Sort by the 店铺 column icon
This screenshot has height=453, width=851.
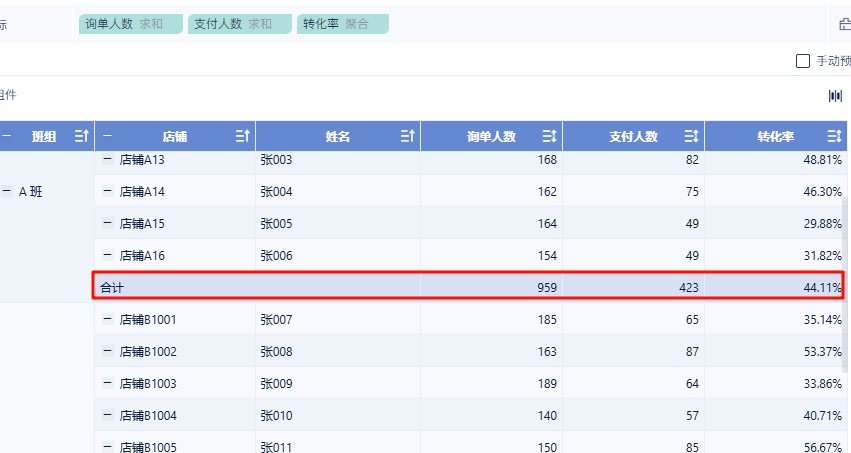[x=243, y=136]
